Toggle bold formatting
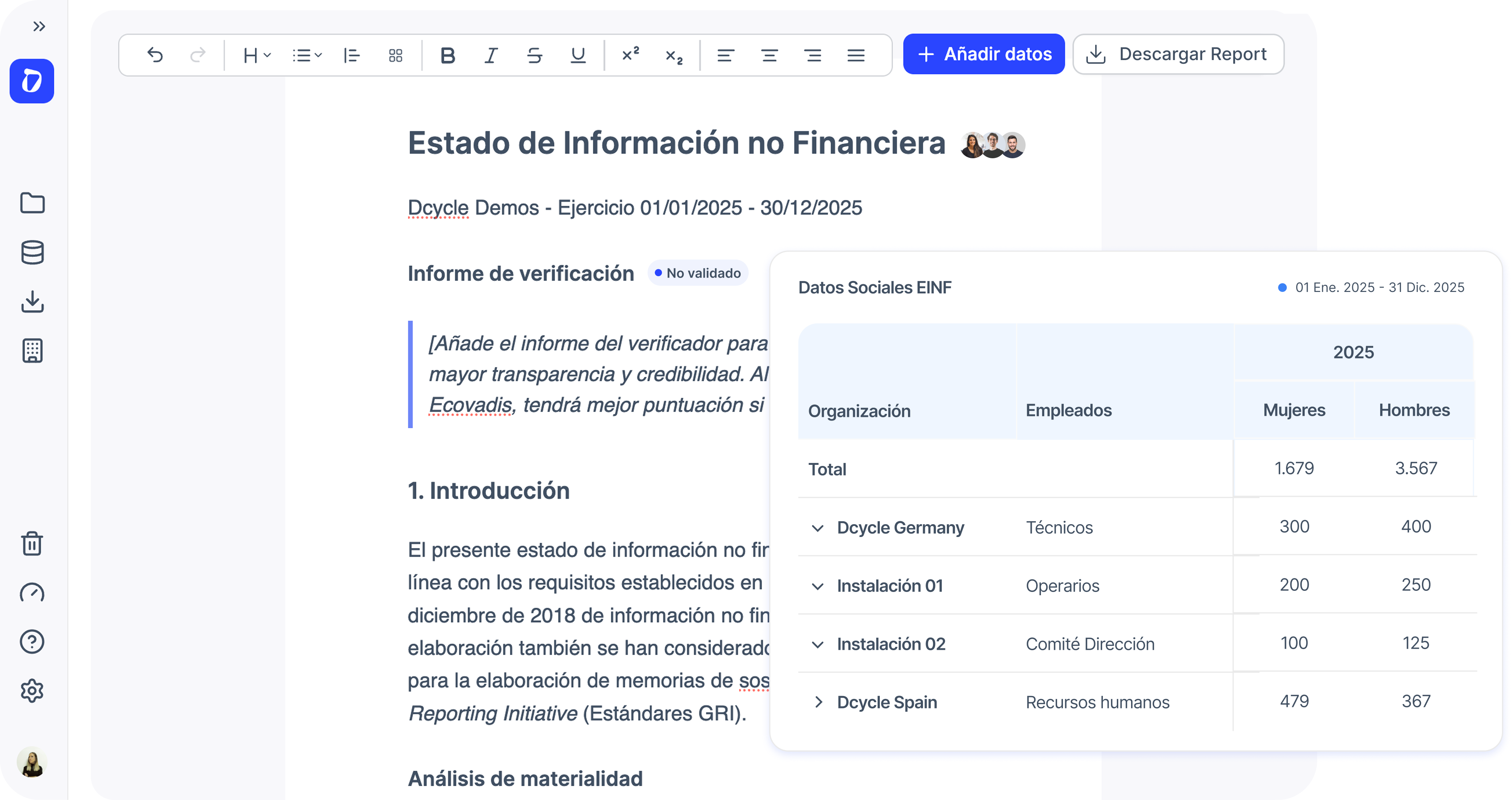 (447, 55)
